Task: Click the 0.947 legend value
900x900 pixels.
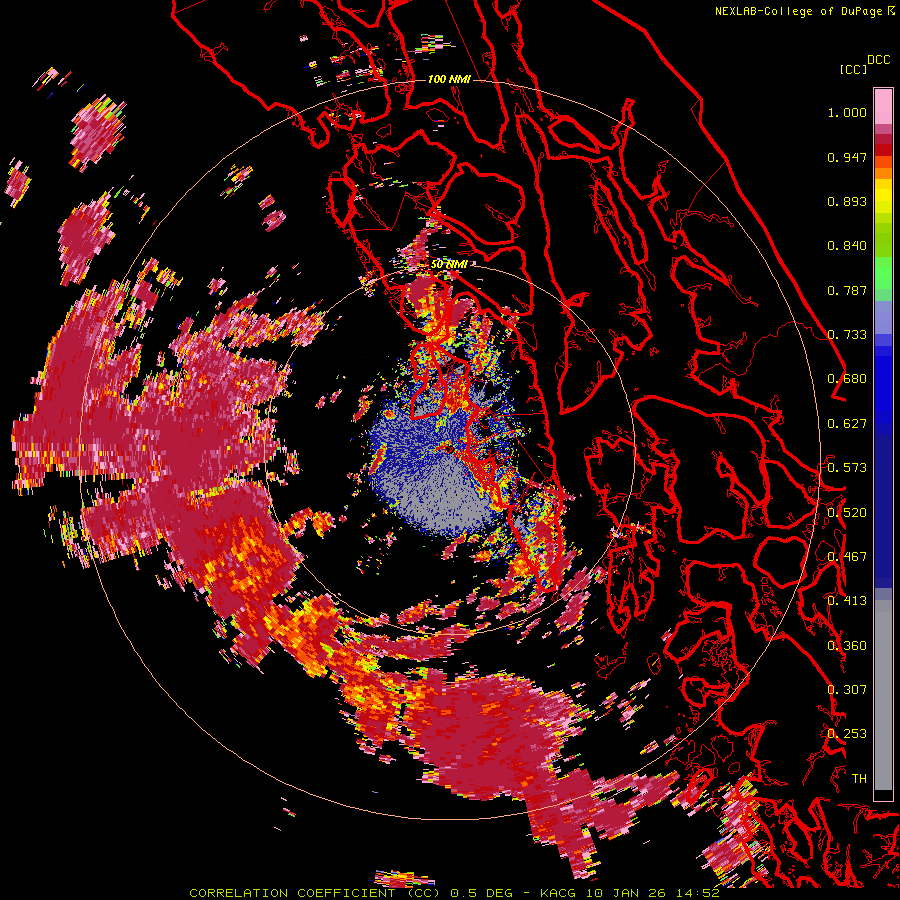Action: [x=847, y=157]
